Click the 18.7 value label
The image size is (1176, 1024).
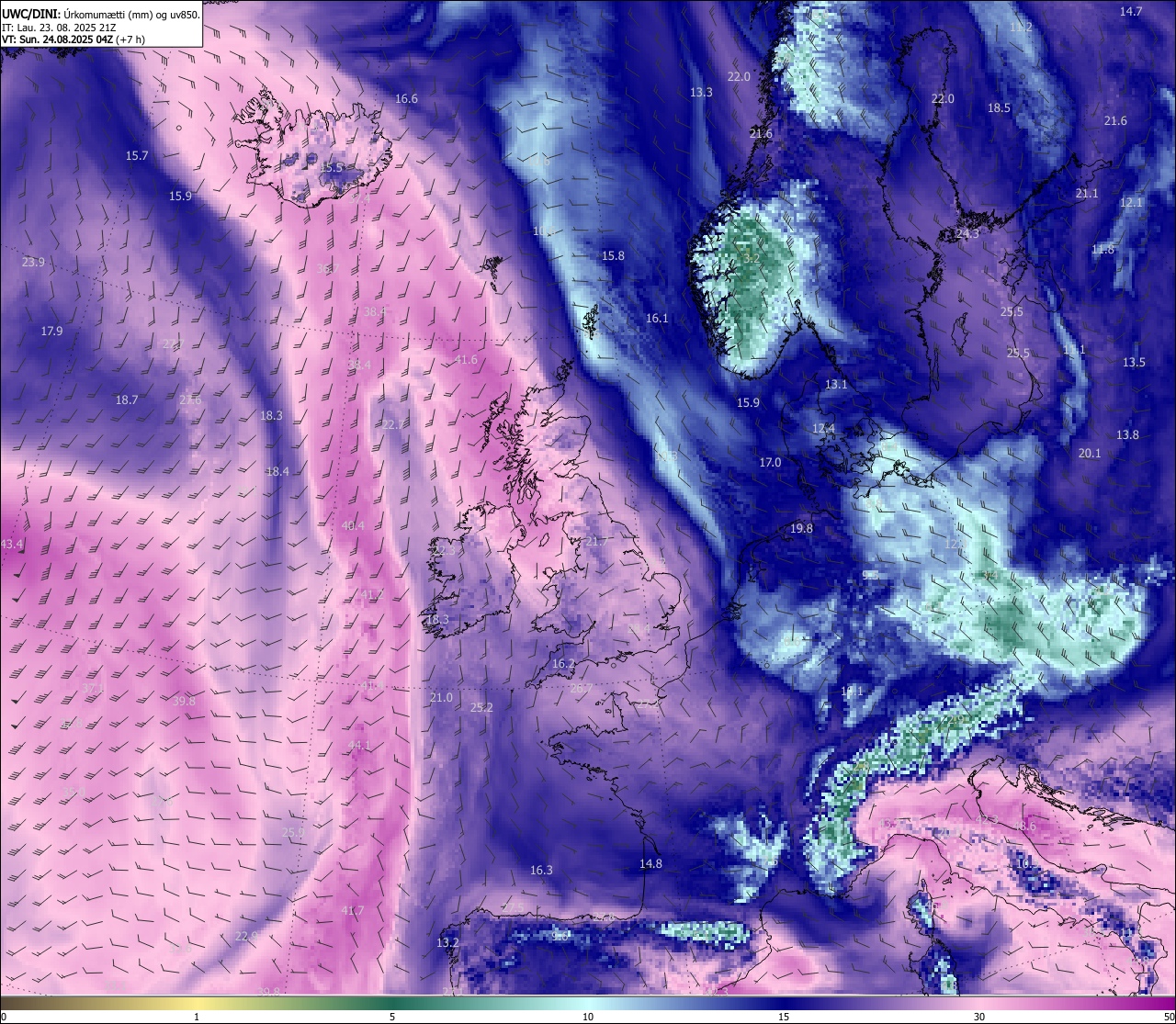pos(127,400)
